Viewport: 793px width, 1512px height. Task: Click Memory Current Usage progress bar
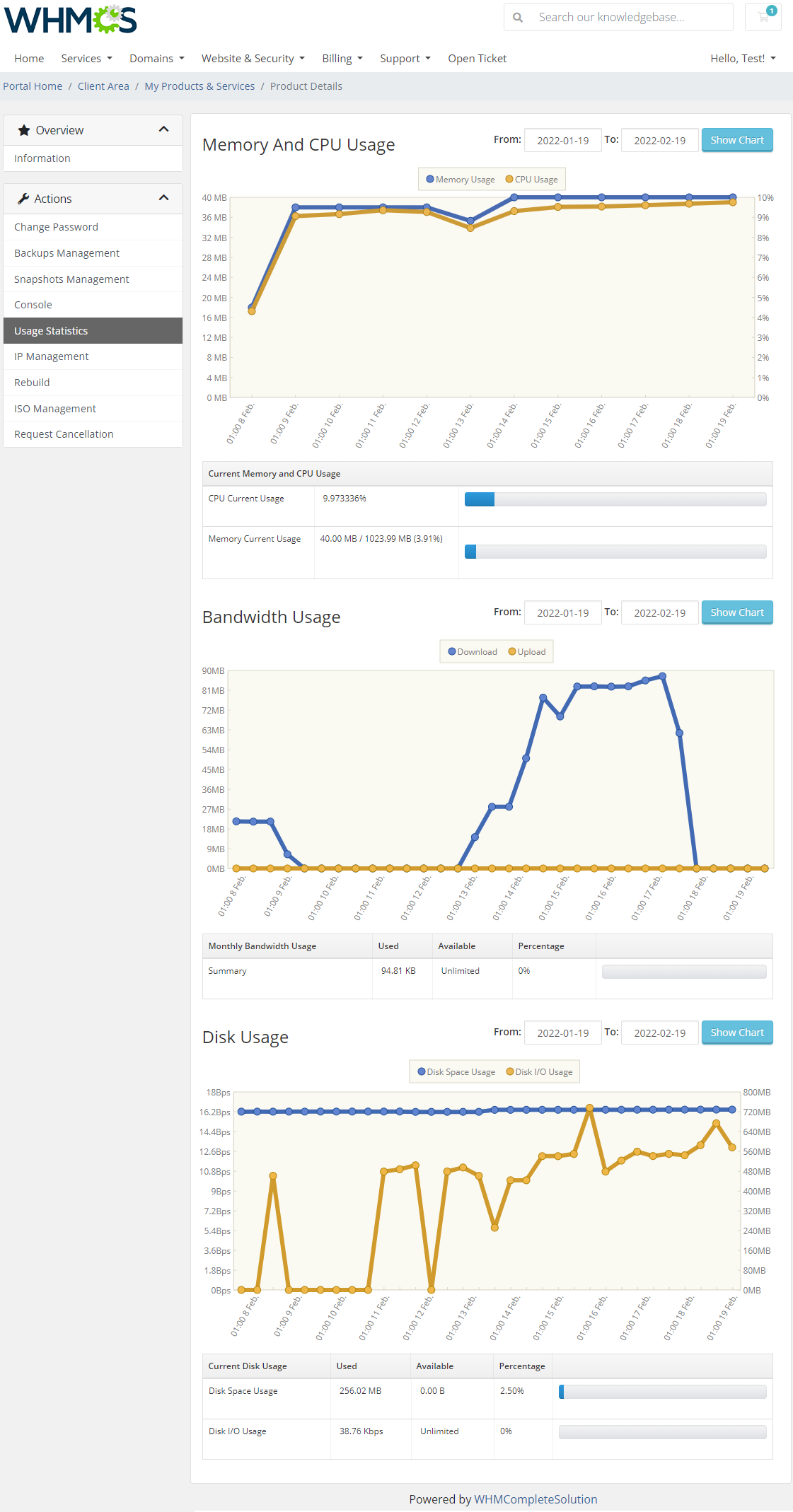click(615, 552)
